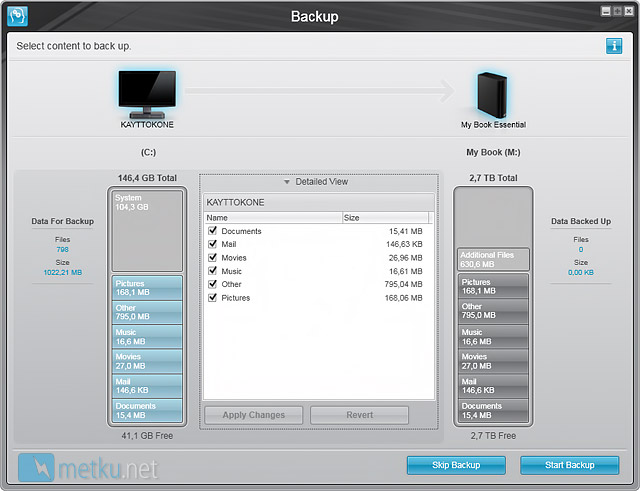Select the blue Music 16,6 MB segment
The width and height of the screenshot is (640, 491).
tap(147, 337)
